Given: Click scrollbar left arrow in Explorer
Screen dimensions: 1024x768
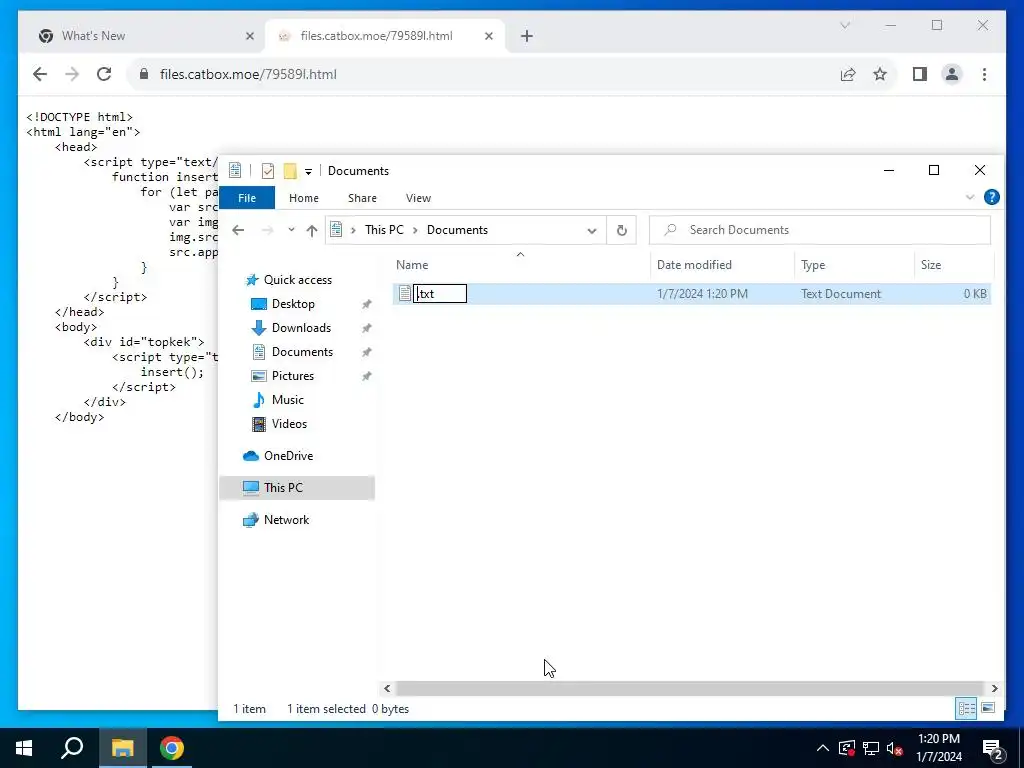Looking at the screenshot, I should click(387, 688).
